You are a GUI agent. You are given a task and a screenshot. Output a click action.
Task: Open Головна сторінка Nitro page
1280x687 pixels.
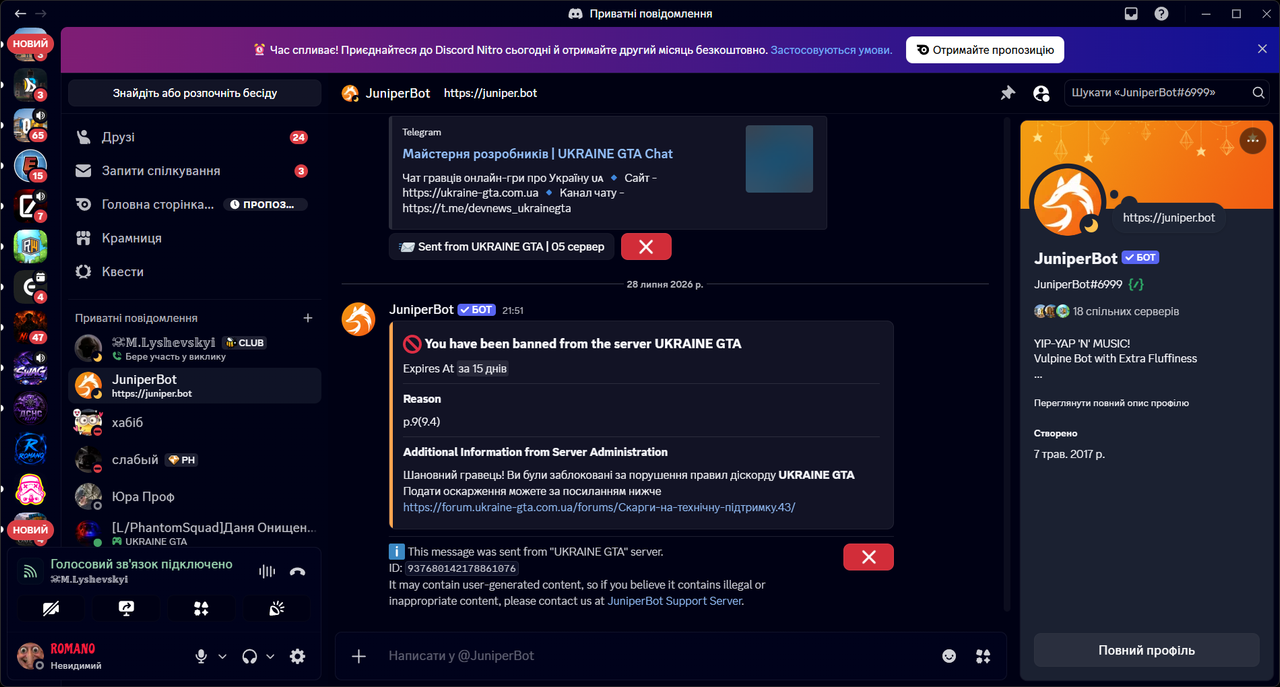194,204
